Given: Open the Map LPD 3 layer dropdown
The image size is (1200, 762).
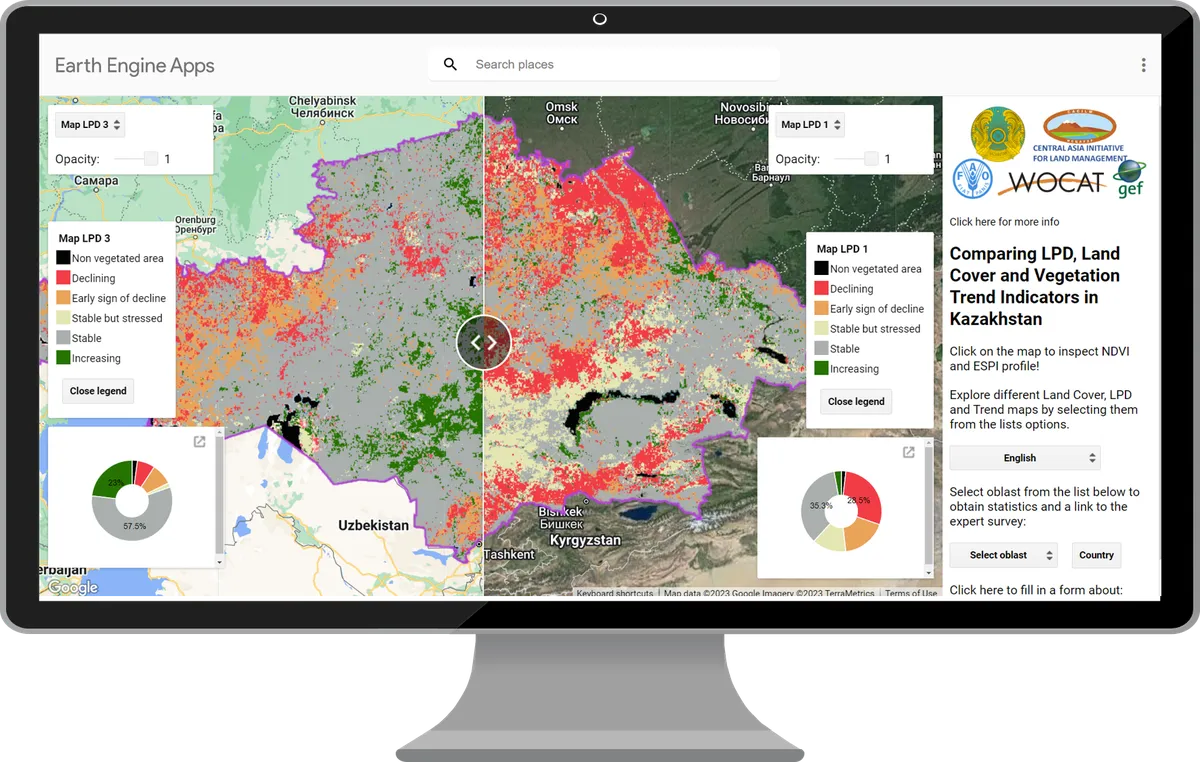Looking at the screenshot, I should click(x=90, y=125).
